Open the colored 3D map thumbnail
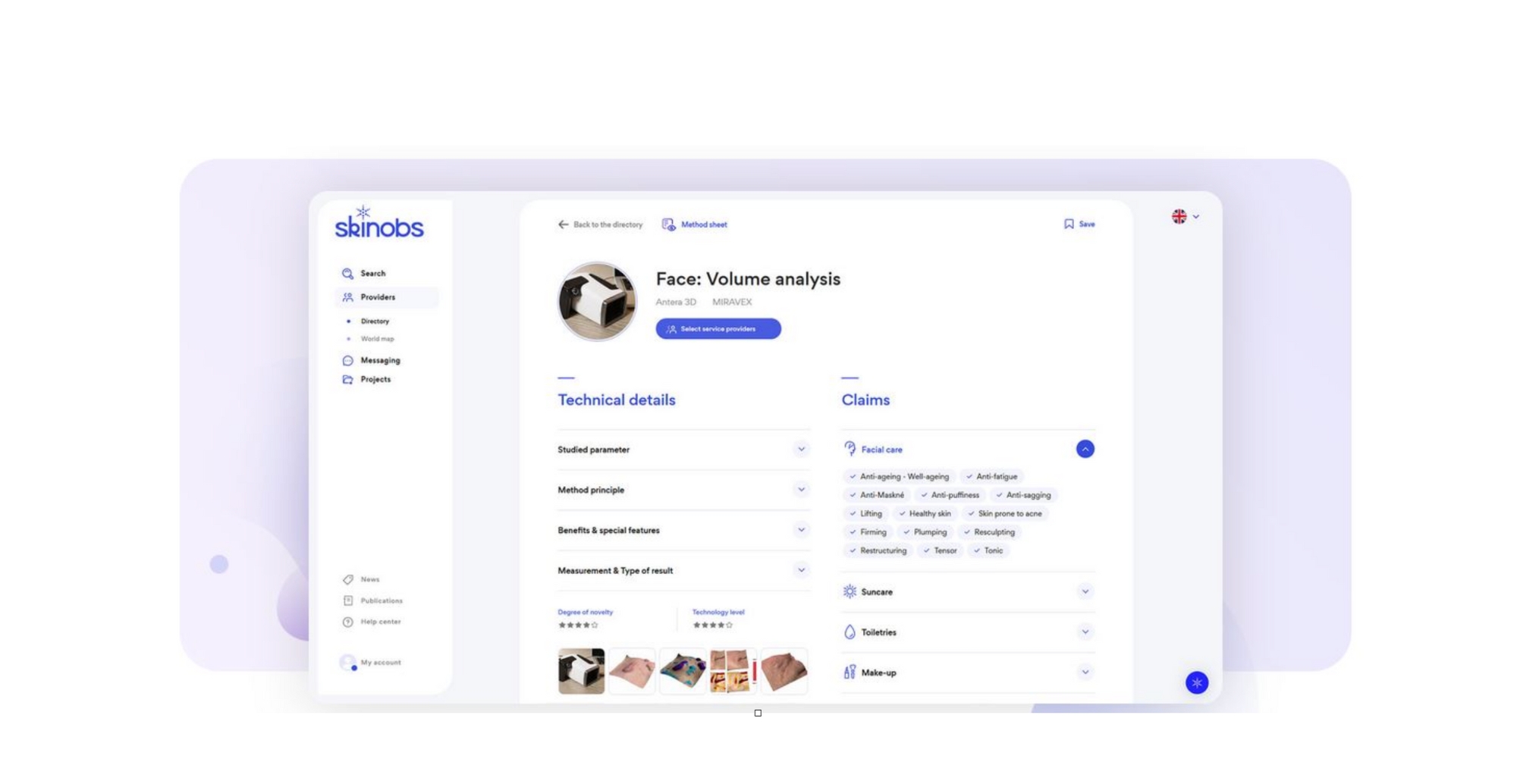The image size is (1517, 784). coord(683,671)
